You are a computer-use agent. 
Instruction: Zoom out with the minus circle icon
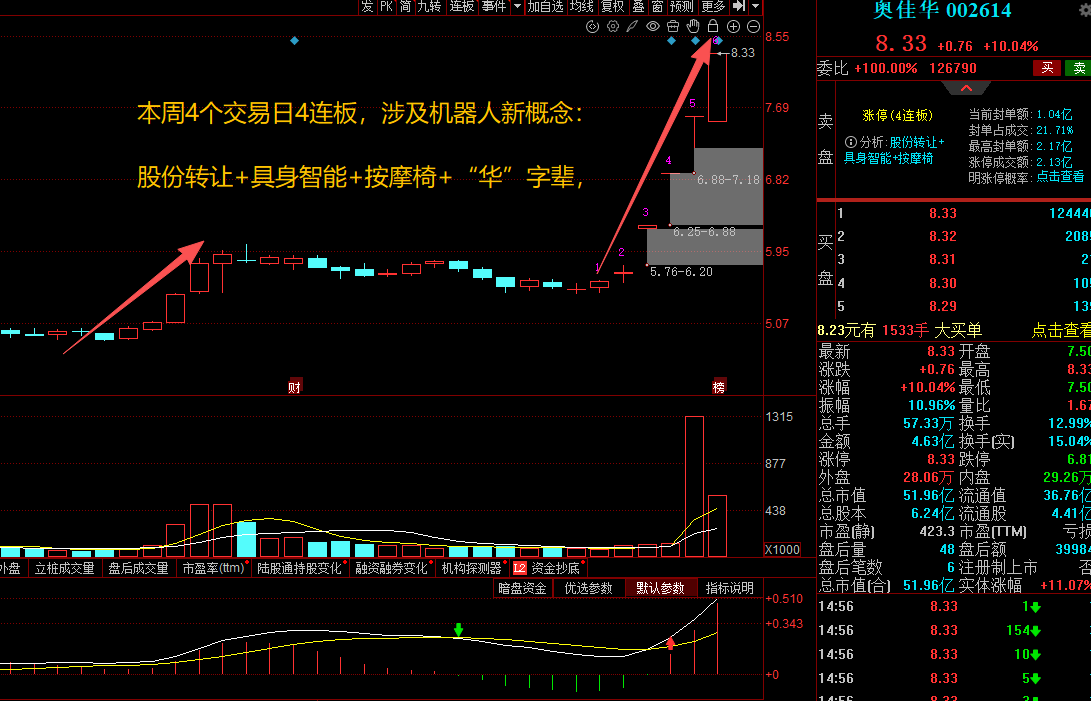[x=754, y=26]
